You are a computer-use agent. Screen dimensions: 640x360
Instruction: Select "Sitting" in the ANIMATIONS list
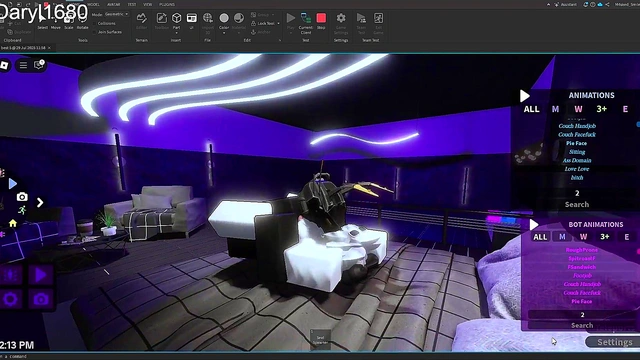577,152
